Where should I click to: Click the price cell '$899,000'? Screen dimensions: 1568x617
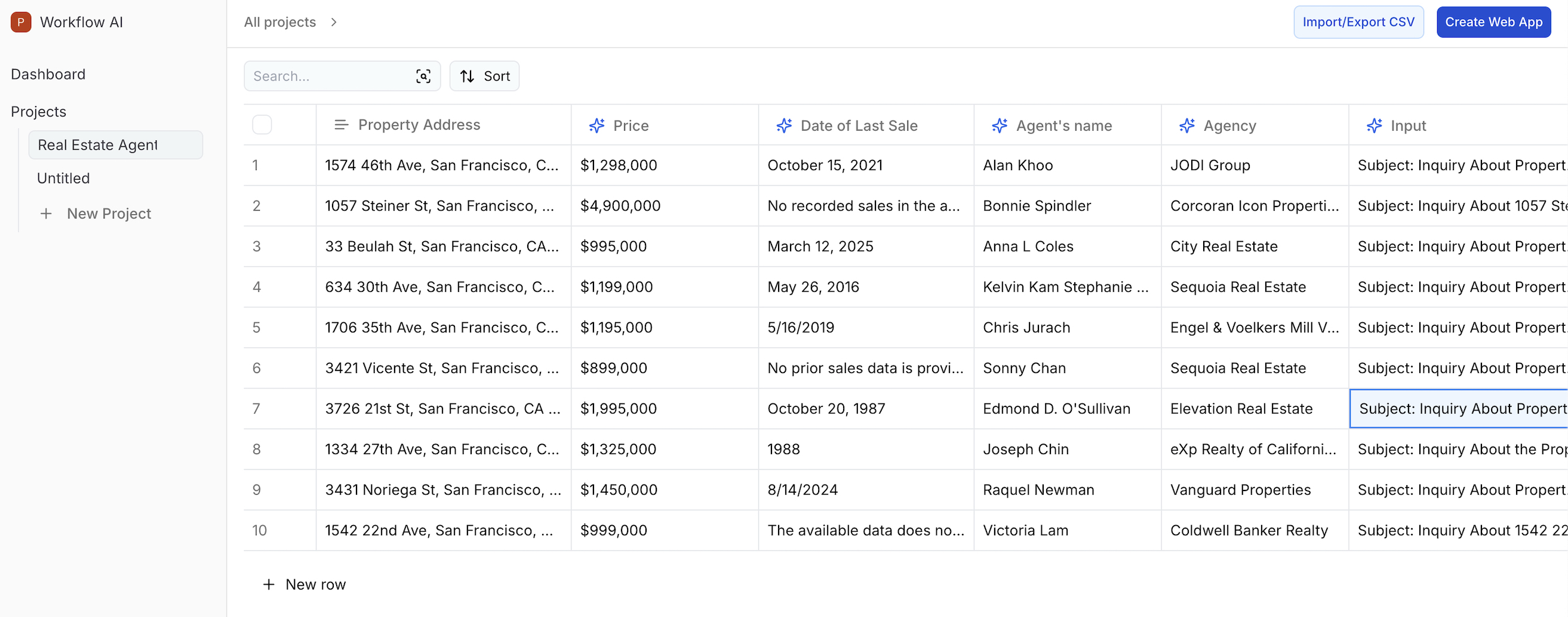pyautogui.click(x=665, y=368)
